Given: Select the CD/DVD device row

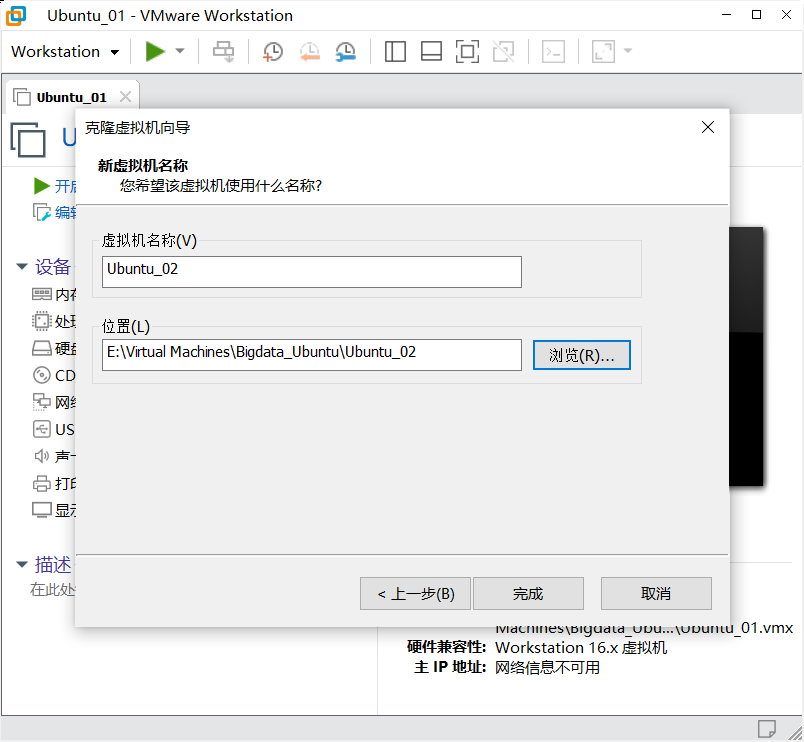Looking at the screenshot, I should click(54, 375).
